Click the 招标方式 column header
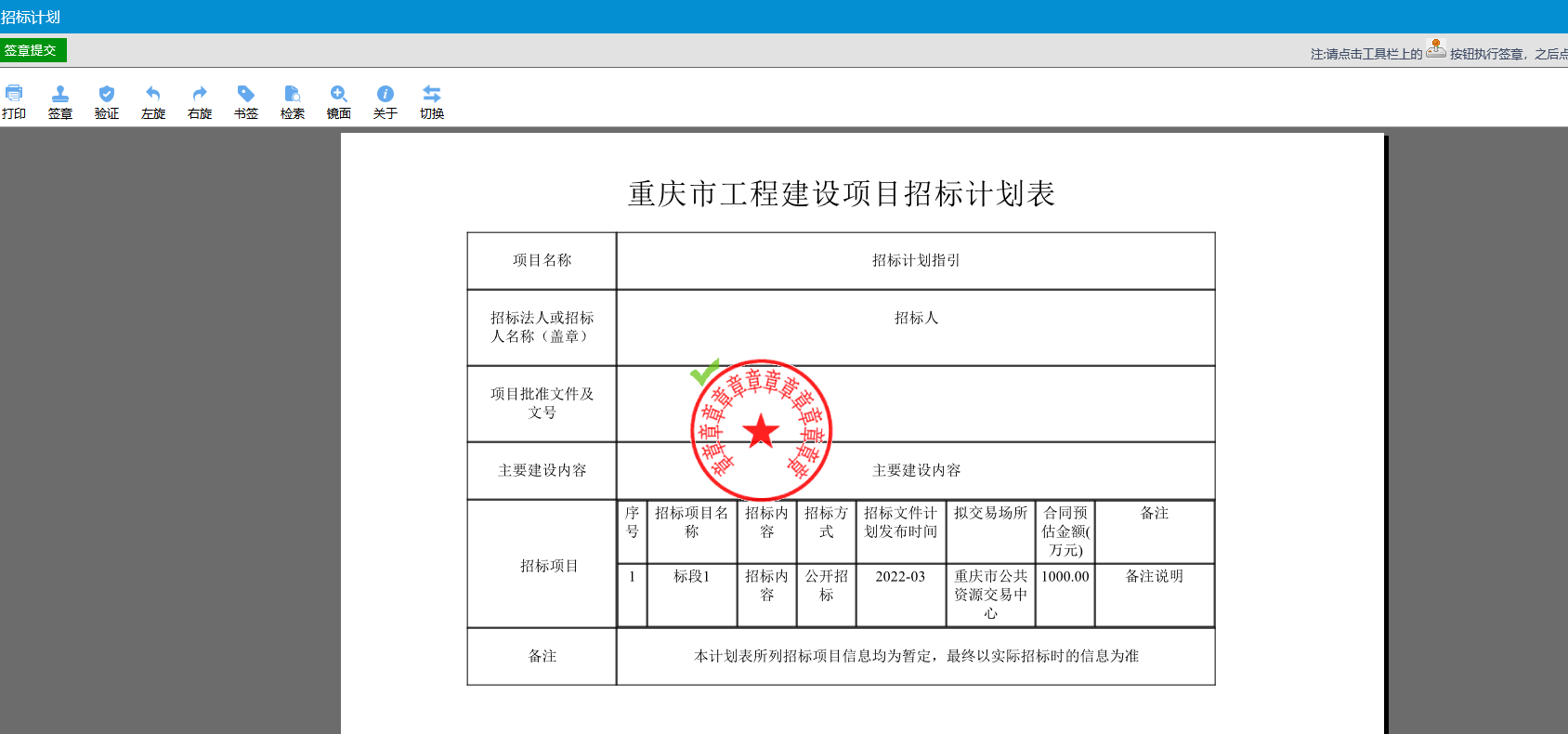1568x734 pixels. [826, 531]
